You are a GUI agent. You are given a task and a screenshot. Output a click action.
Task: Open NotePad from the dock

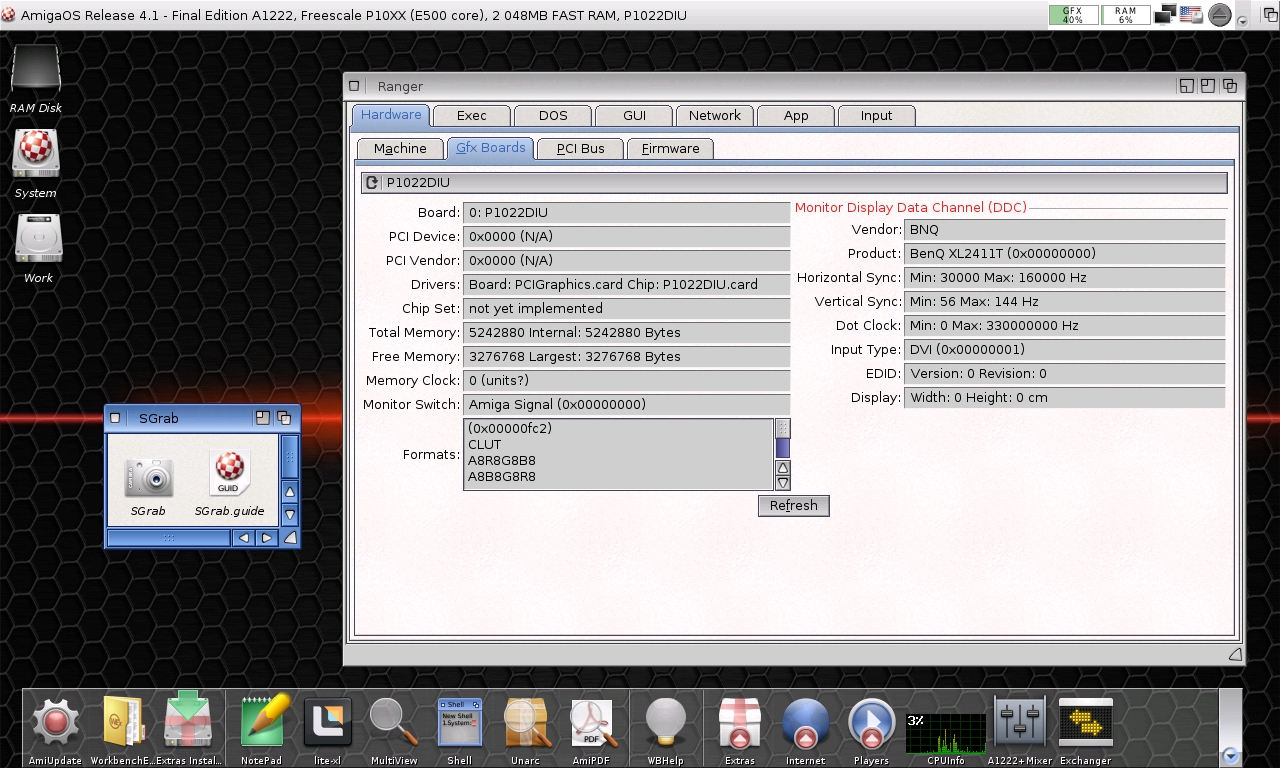[262, 723]
